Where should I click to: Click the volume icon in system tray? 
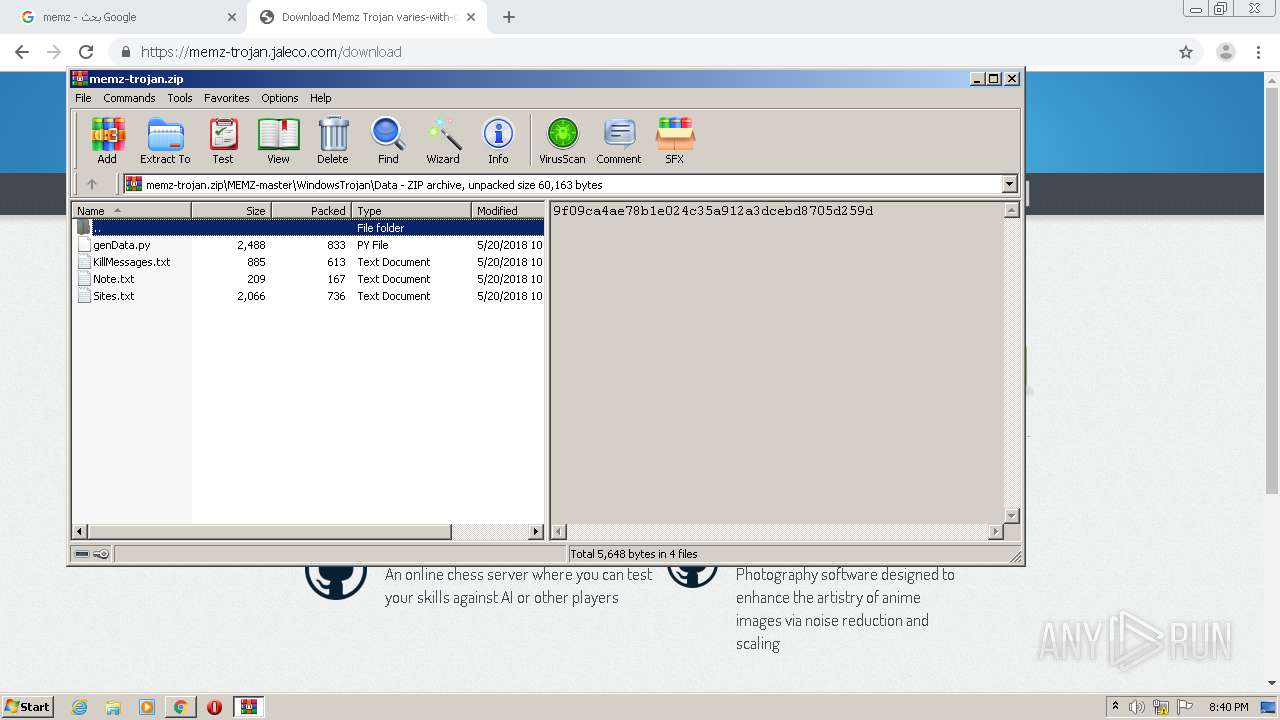[x=1137, y=707]
